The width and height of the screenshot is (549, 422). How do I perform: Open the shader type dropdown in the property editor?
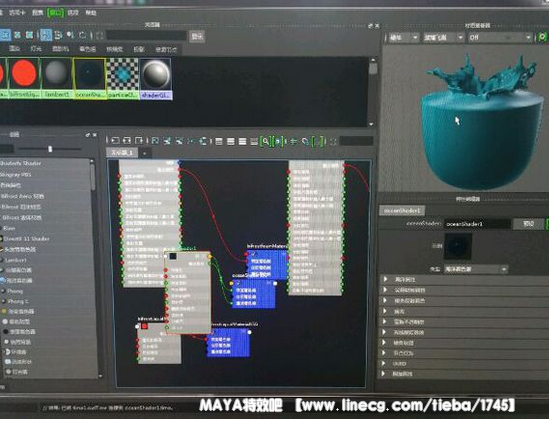pyautogui.click(x=476, y=269)
